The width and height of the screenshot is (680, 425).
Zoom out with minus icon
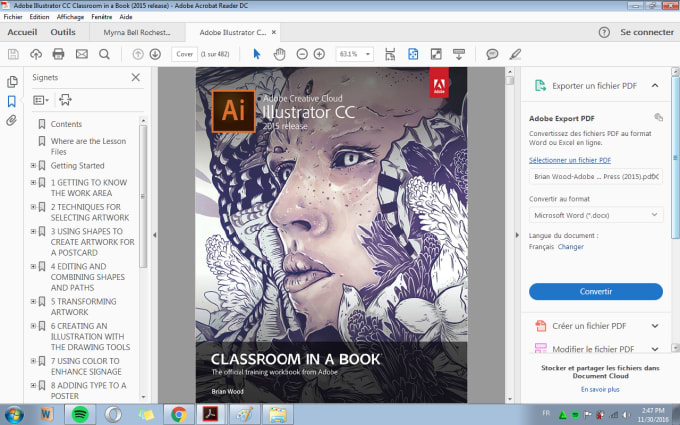pyautogui.click(x=302, y=54)
